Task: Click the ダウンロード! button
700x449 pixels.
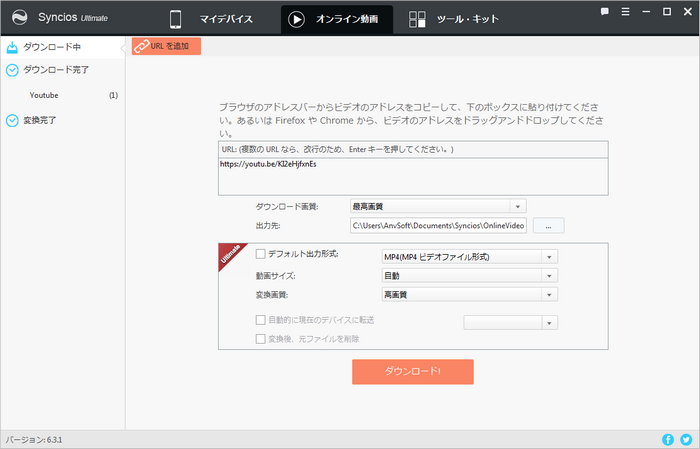Action: (x=412, y=372)
